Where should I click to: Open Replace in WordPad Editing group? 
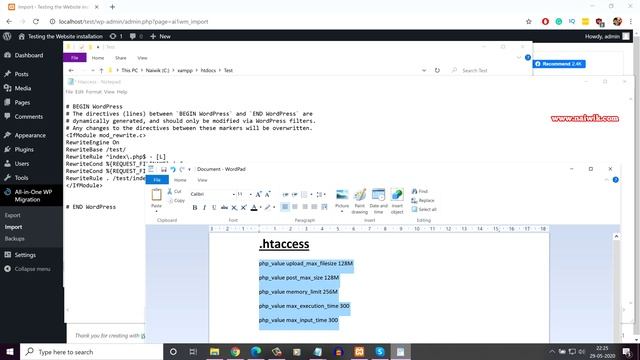coord(423,200)
